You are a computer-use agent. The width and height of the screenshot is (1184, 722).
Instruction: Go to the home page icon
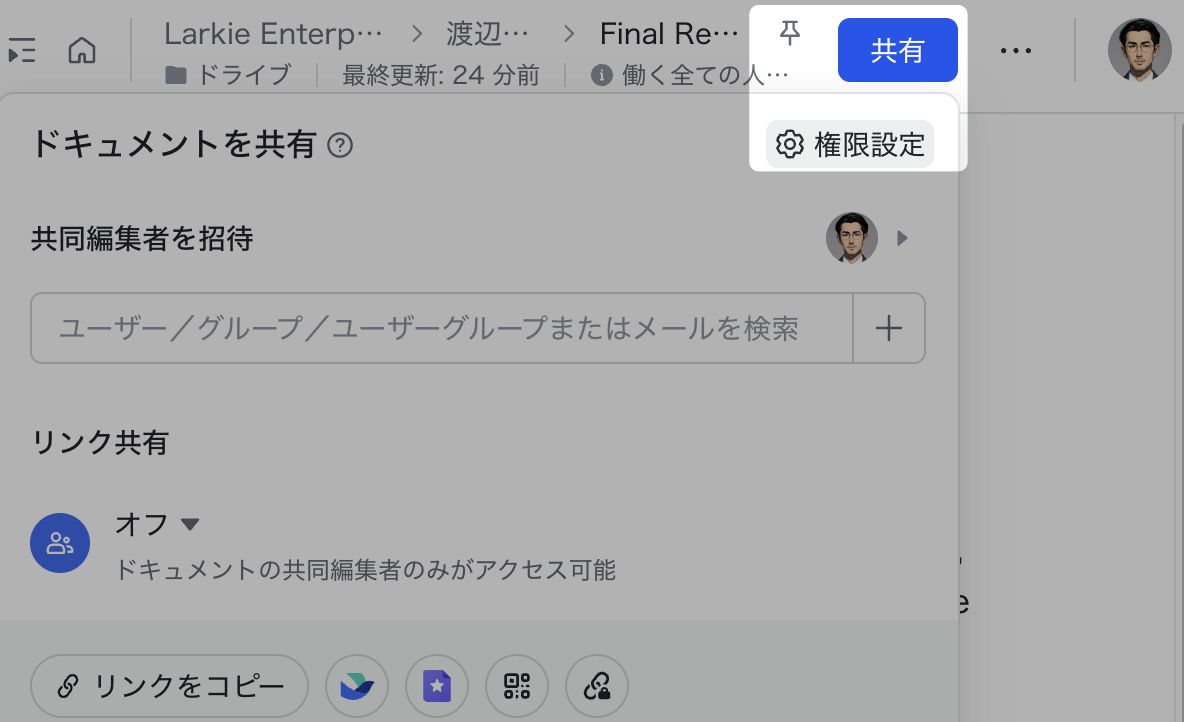[82, 50]
